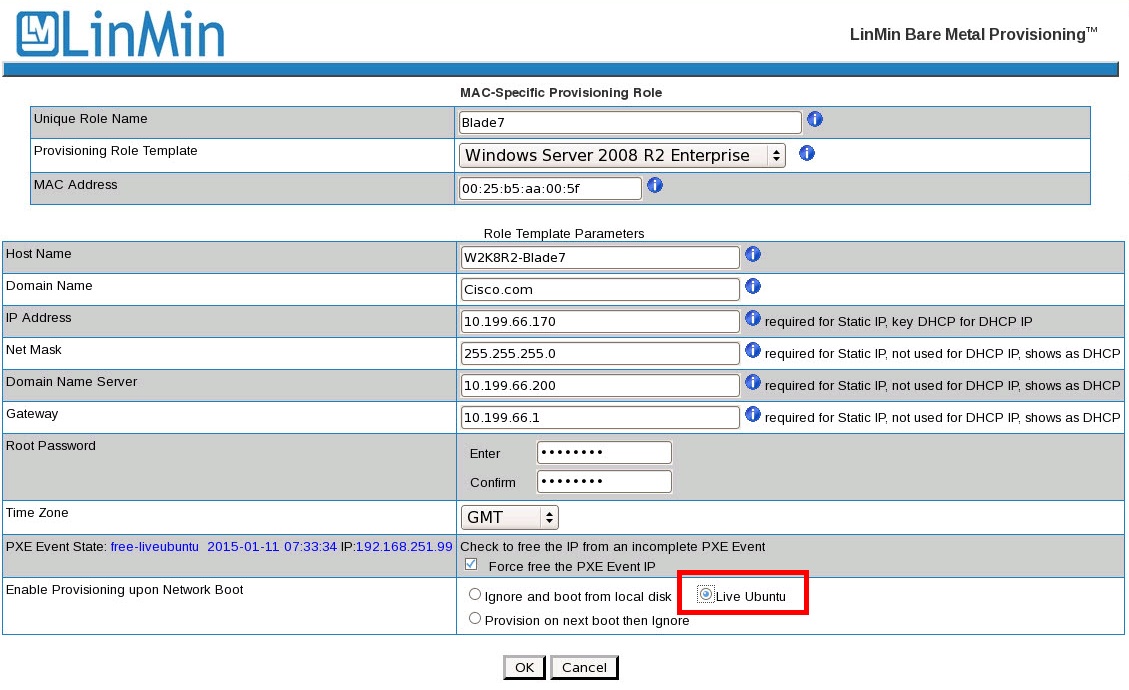Click the Time Zone label
This screenshot has height=690, width=1129.
(37, 513)
